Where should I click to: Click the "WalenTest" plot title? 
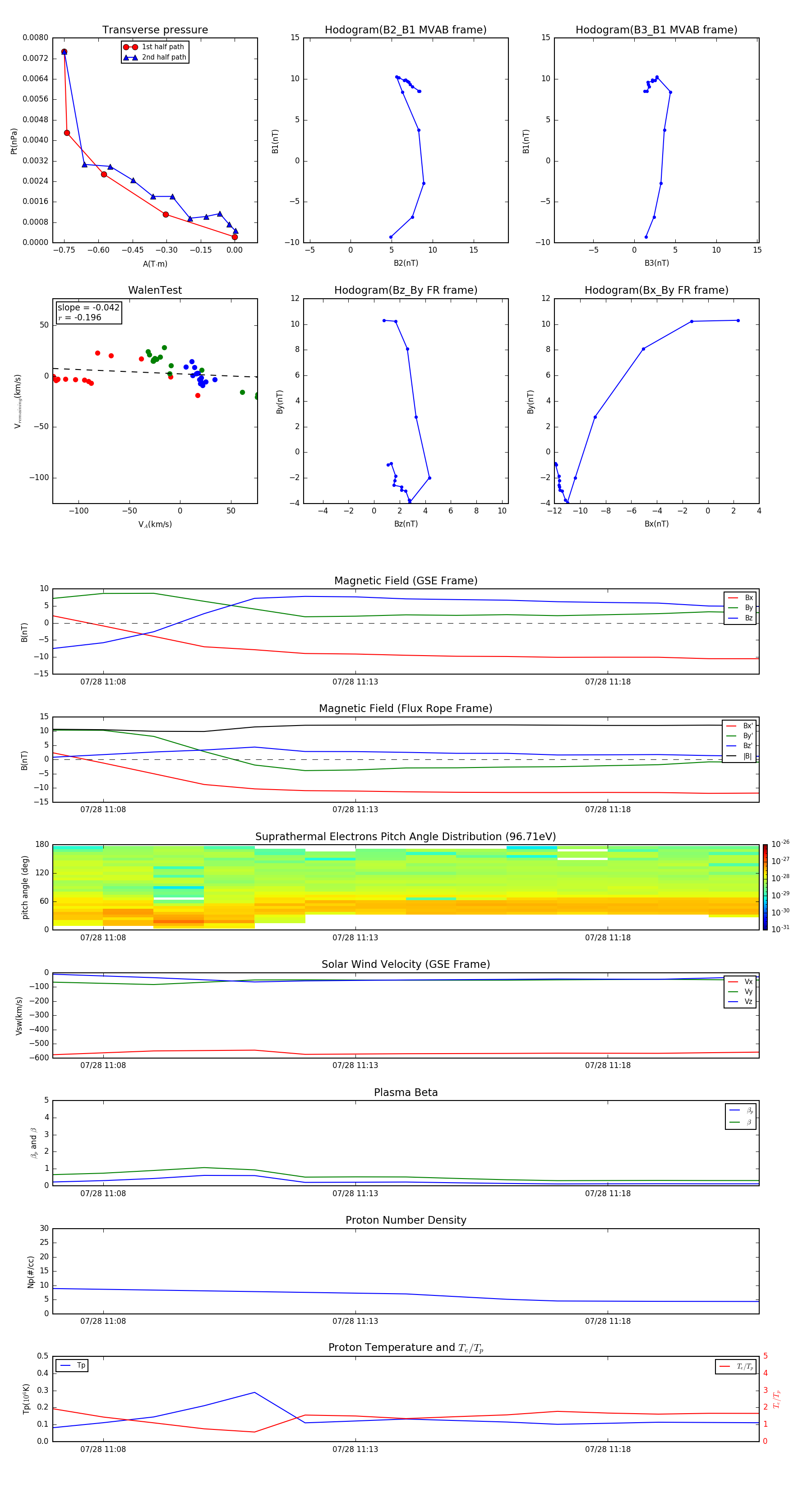[155, 290]
